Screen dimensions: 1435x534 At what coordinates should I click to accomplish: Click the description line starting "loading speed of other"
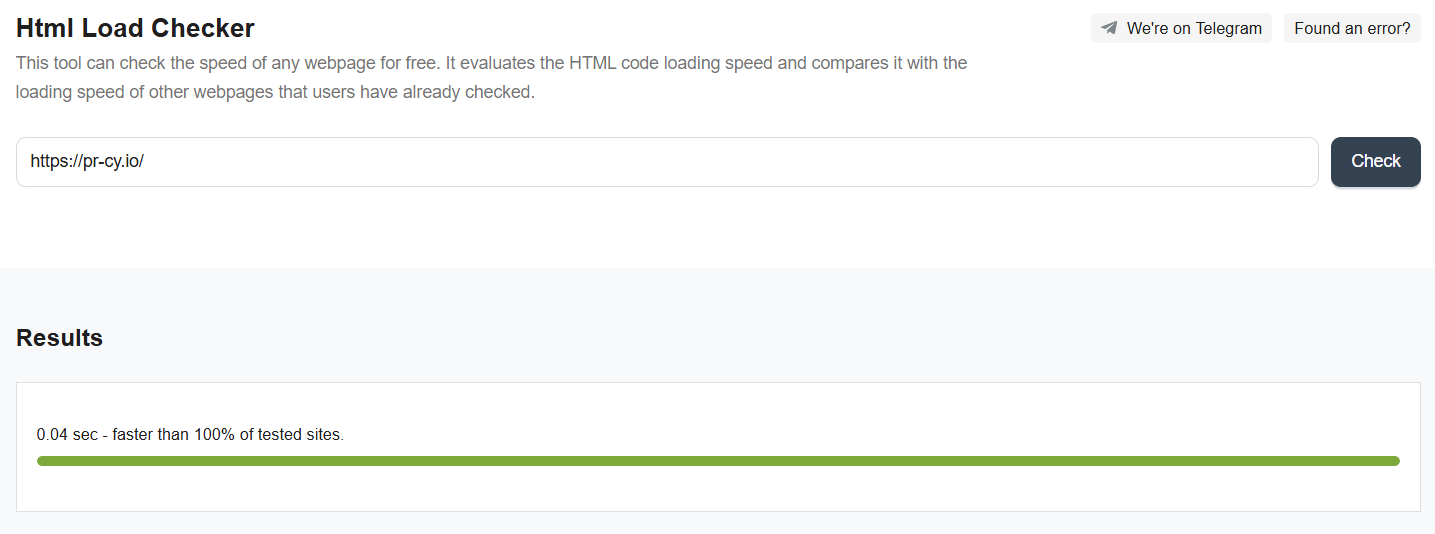click(x=275, y=93)
